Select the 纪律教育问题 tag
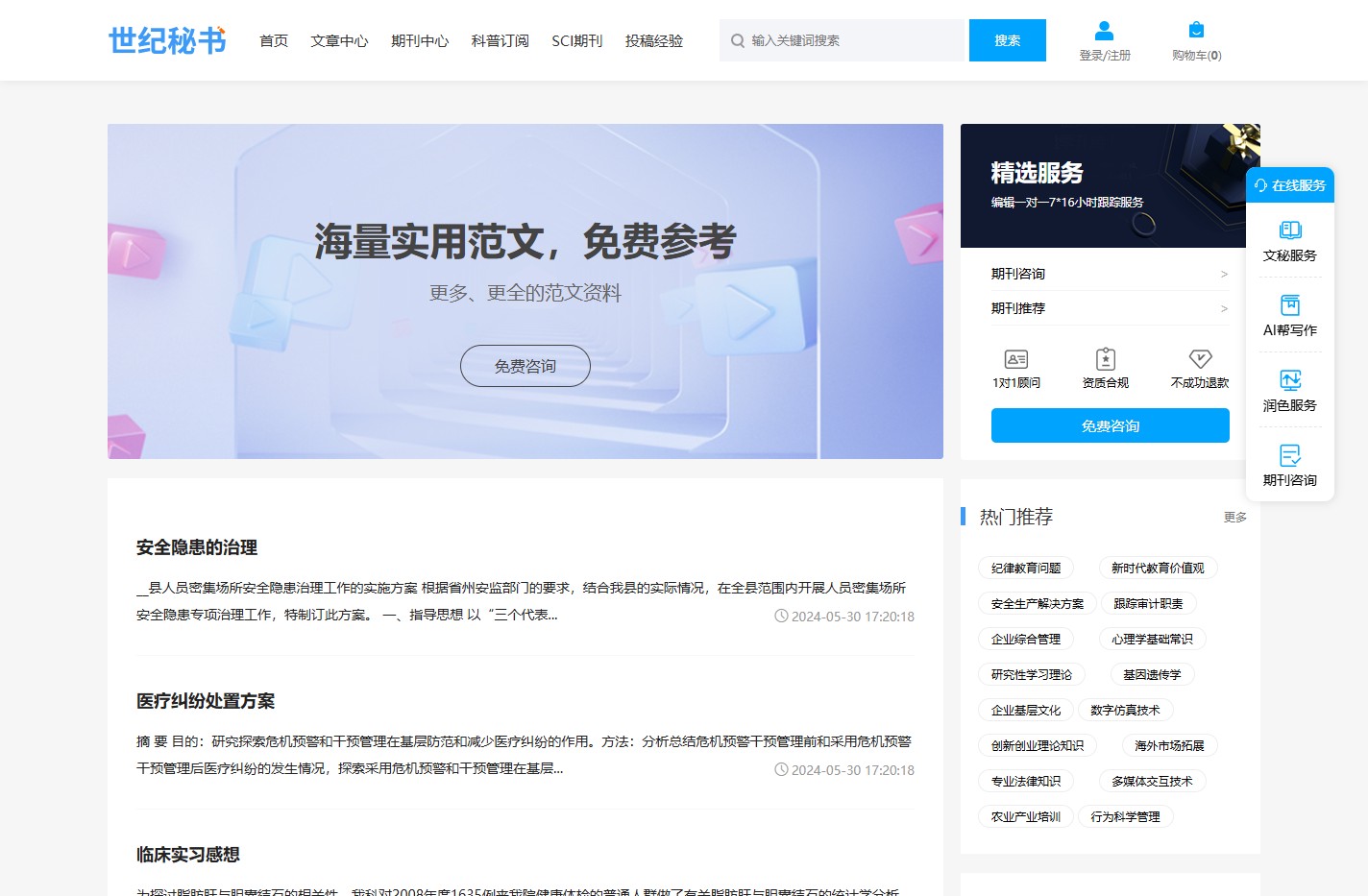Viewport: 1368px width, 896px height. 1026,568
